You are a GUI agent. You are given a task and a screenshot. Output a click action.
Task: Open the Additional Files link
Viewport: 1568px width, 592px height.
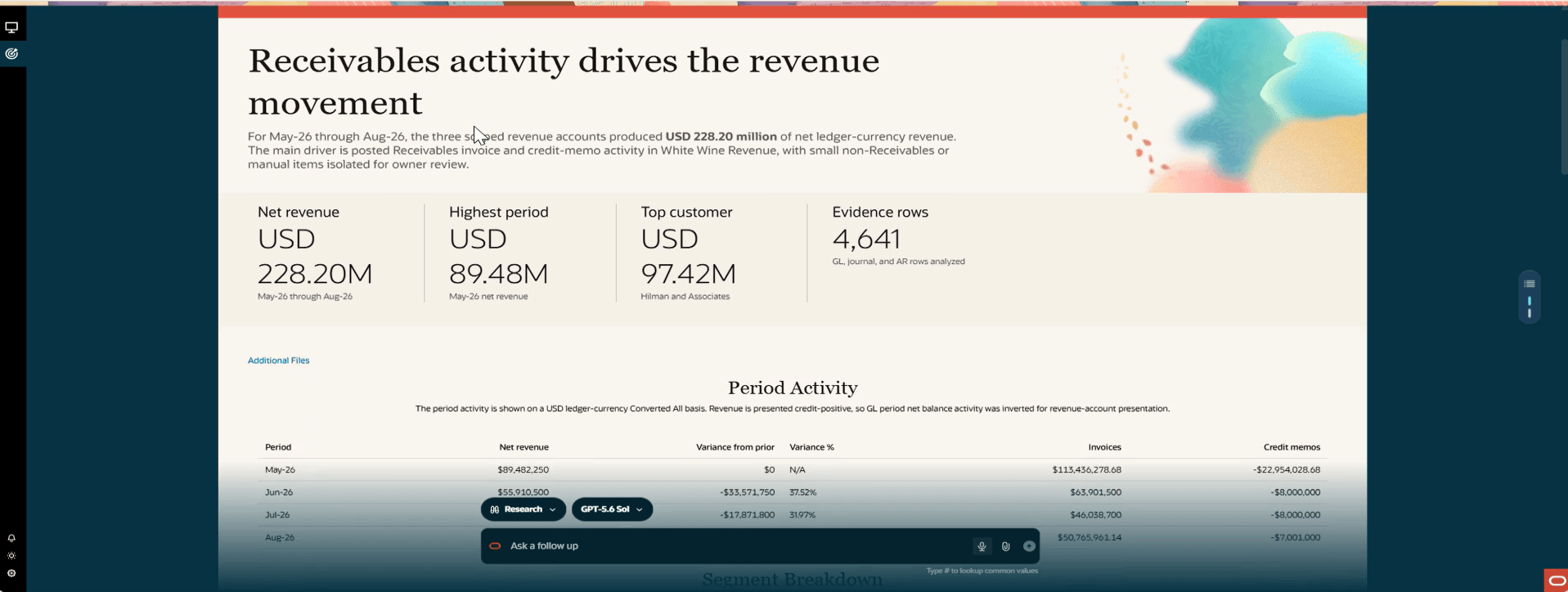(x=278, y=361)
